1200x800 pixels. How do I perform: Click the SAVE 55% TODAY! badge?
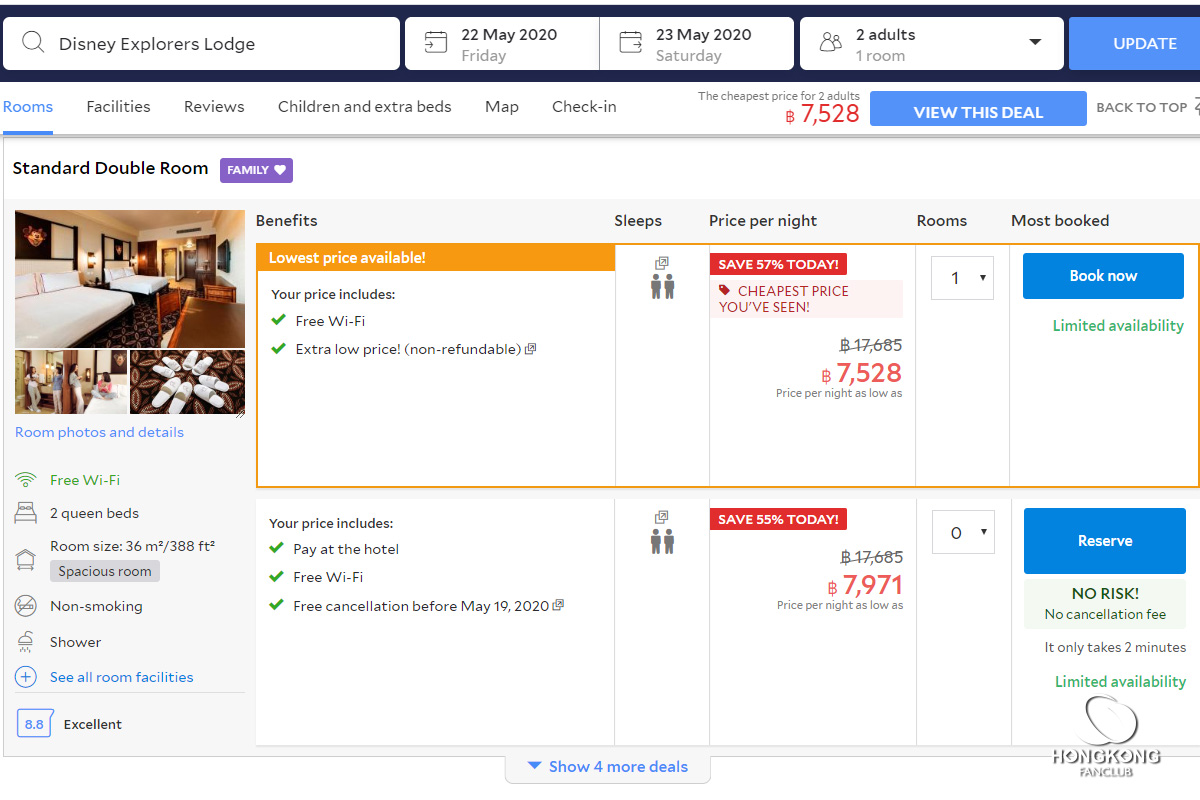point(778,519)
